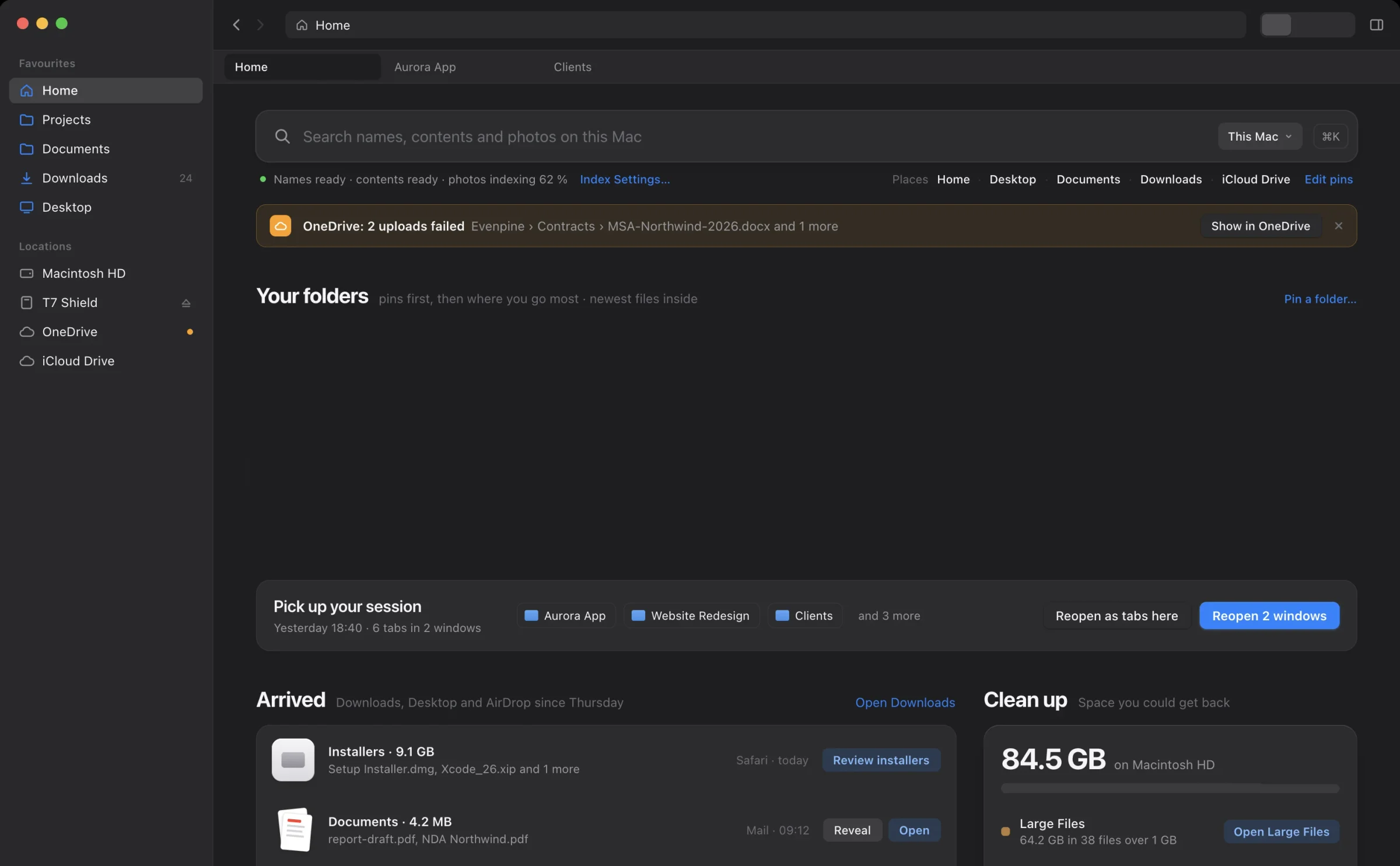Toggle the side panel icon at top right
Image resolution: width=1400 pixels, height=866 pixels.
(1376, 25)
